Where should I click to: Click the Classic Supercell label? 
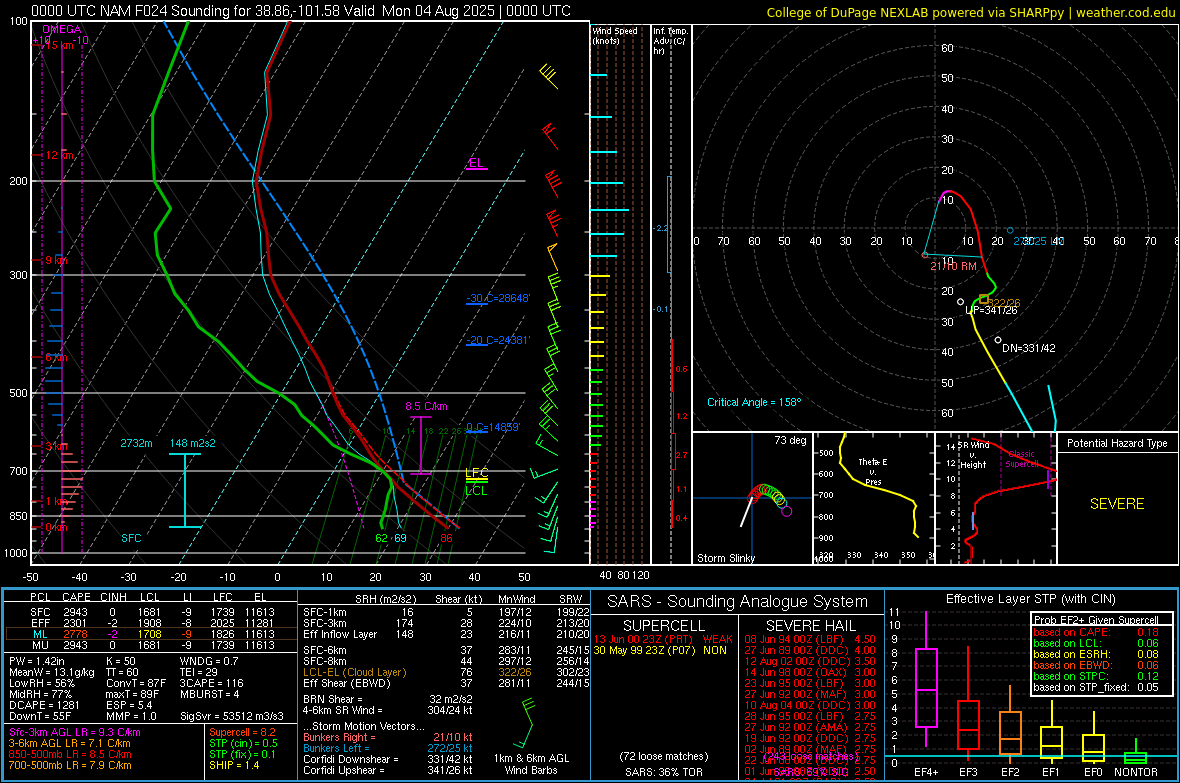(1021, 459)
